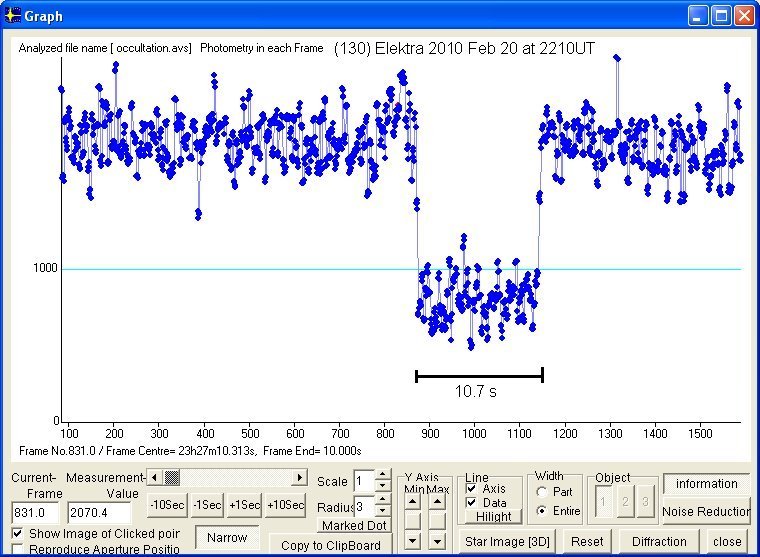
Task: Increase the Scale value with up arrow
Action: 383,475
